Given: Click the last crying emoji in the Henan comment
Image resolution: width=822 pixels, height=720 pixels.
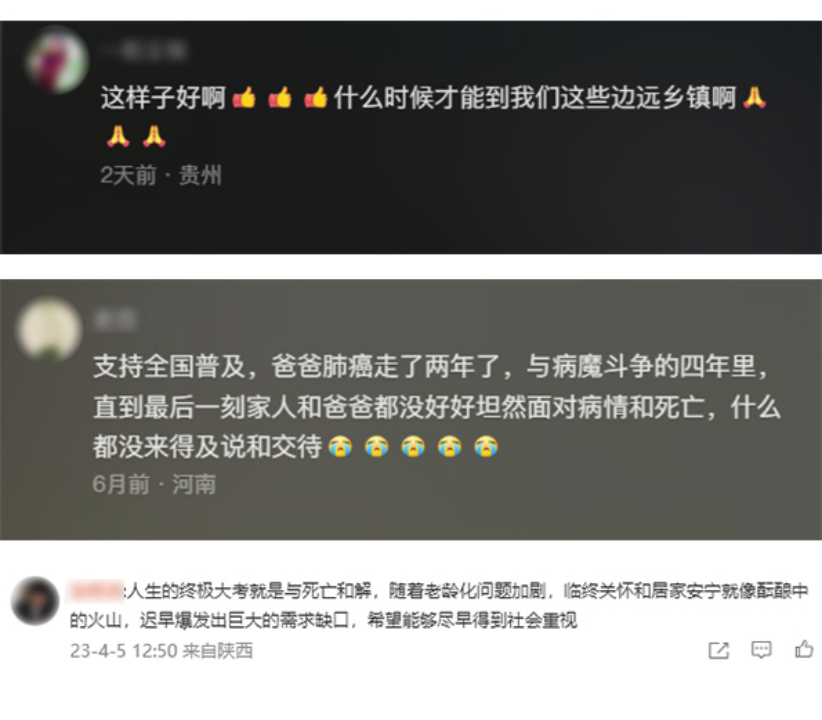Looking at the screenshot, I should click(x=486, y=447).
